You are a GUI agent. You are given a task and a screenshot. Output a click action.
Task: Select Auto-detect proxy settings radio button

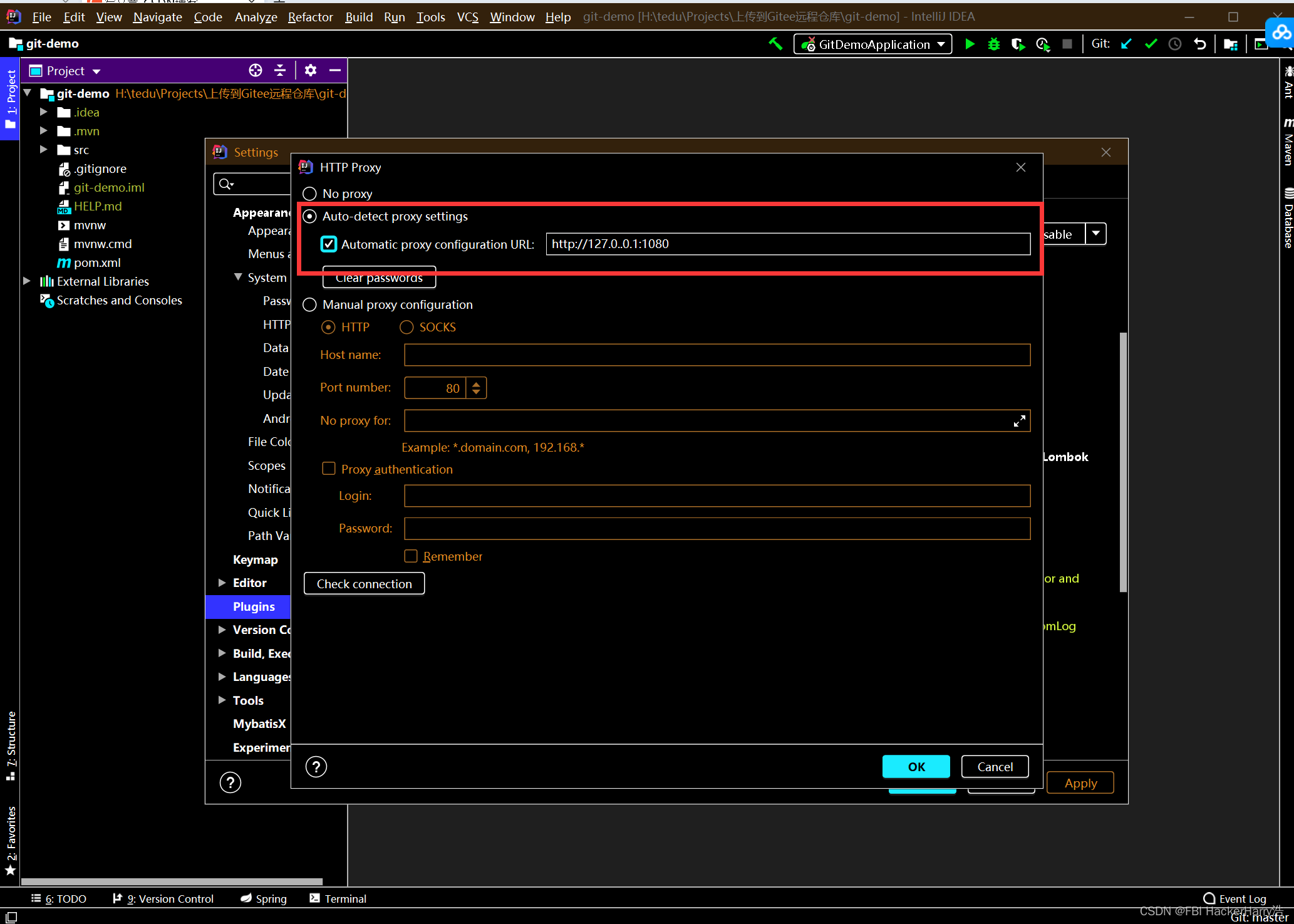point(310,216)
